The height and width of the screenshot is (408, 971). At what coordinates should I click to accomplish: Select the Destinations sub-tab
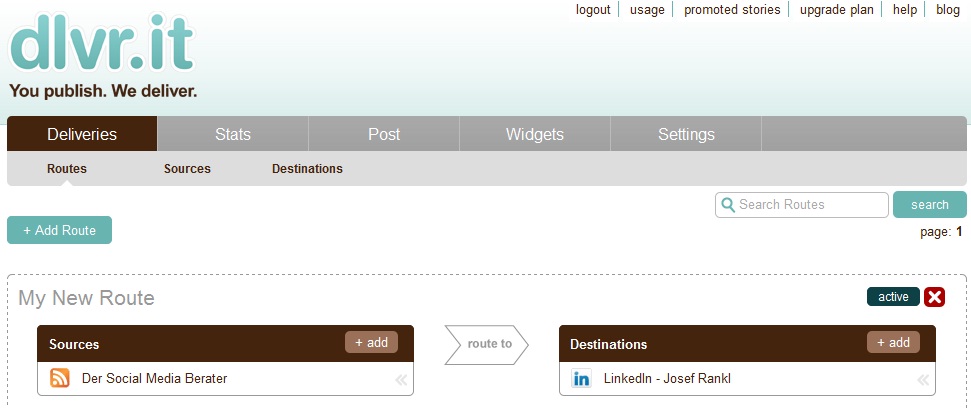307,168
